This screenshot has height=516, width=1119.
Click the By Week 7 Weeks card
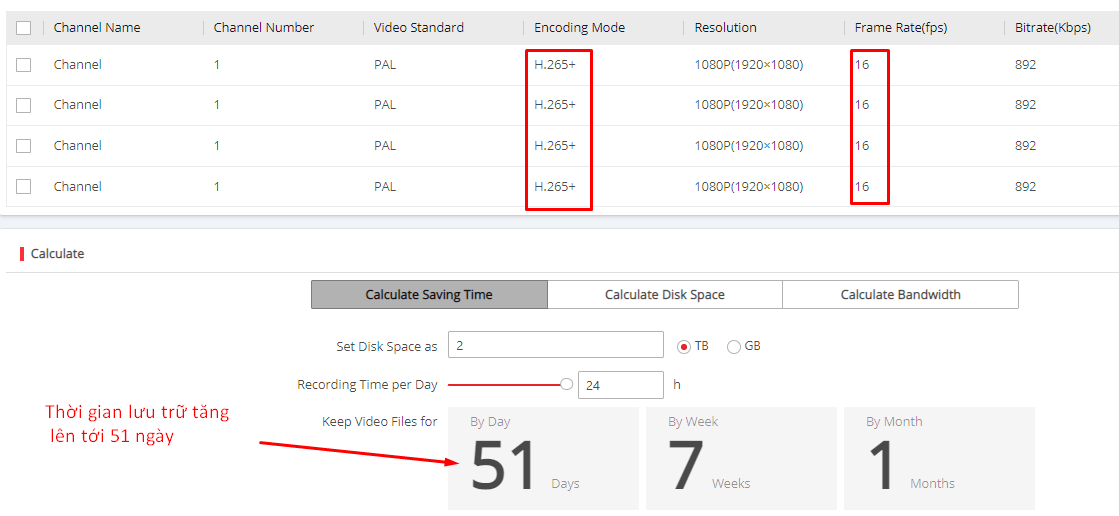pos(741,458)
